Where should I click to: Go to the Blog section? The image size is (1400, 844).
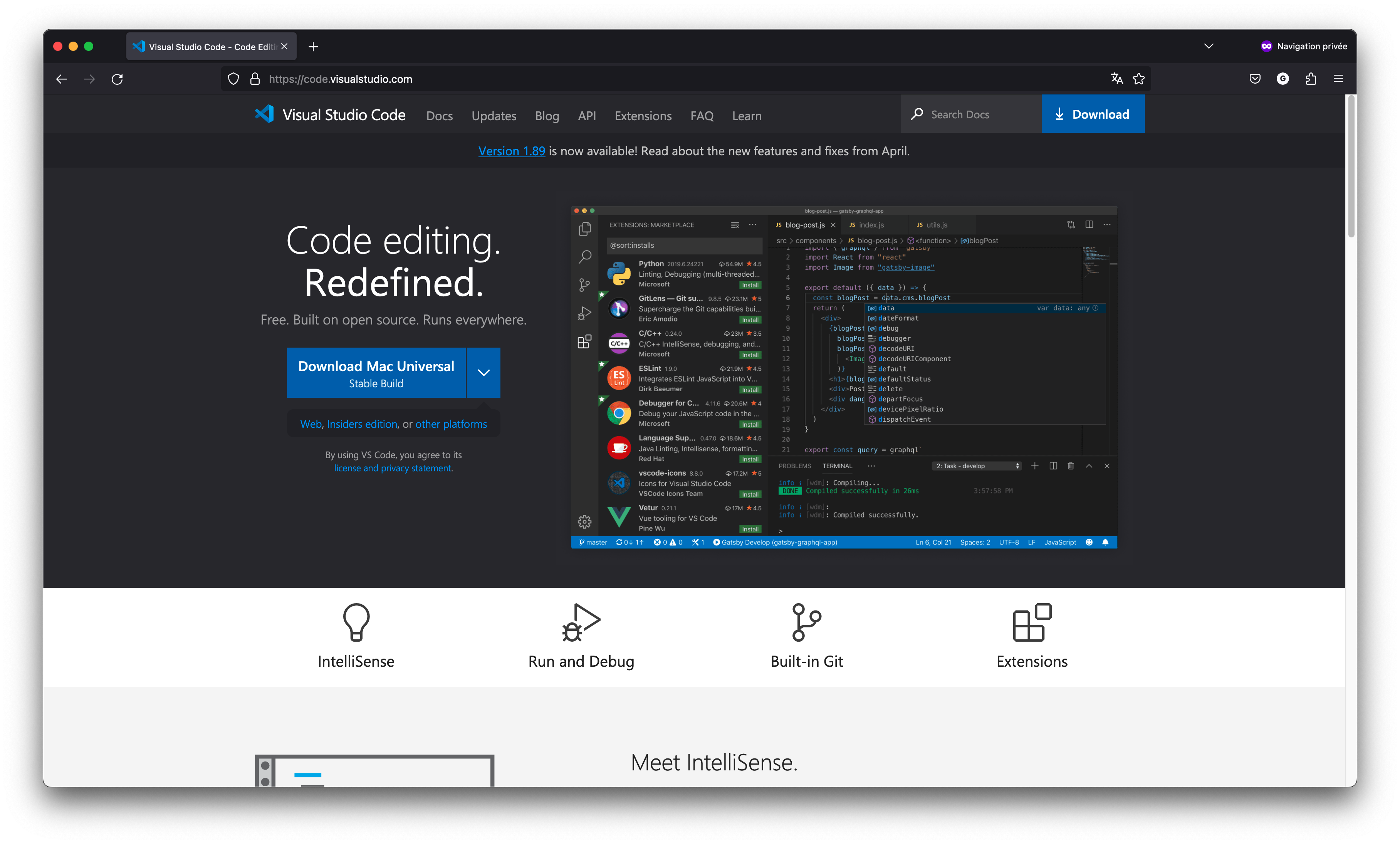[547, 116]
